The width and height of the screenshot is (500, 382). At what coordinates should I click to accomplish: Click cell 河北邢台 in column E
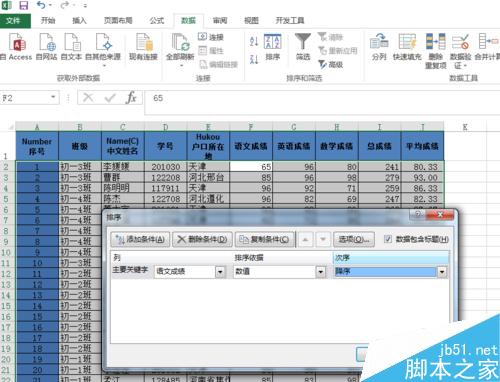tap(208, 177)
